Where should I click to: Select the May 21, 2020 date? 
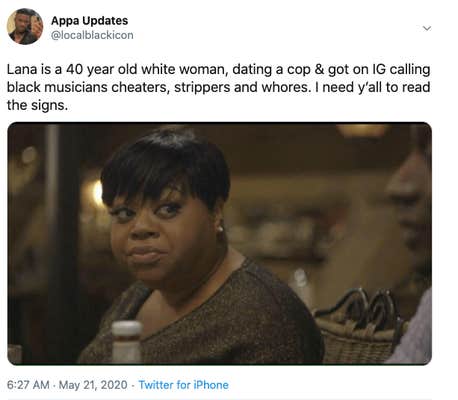tap(93, 385)
